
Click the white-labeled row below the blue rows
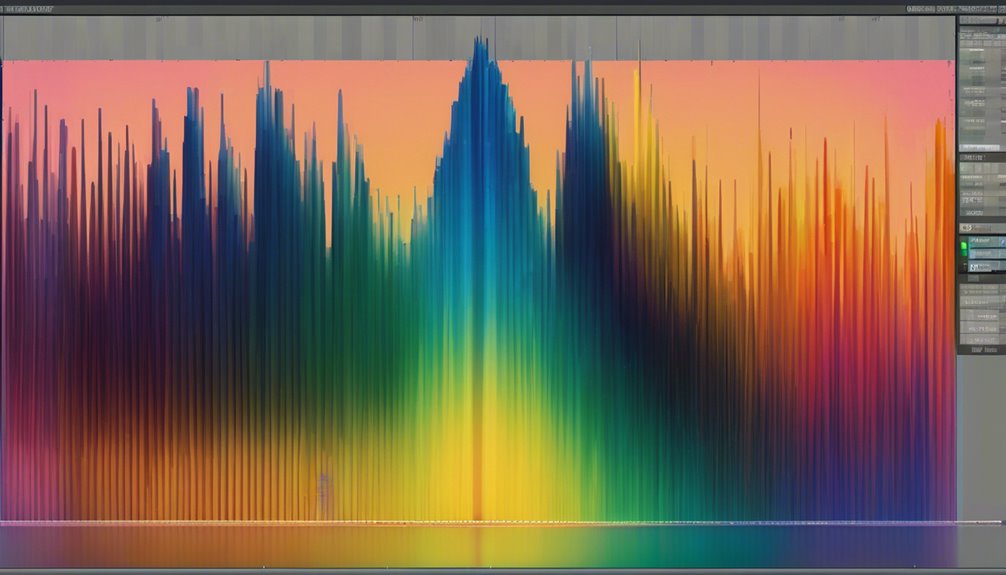981,268
